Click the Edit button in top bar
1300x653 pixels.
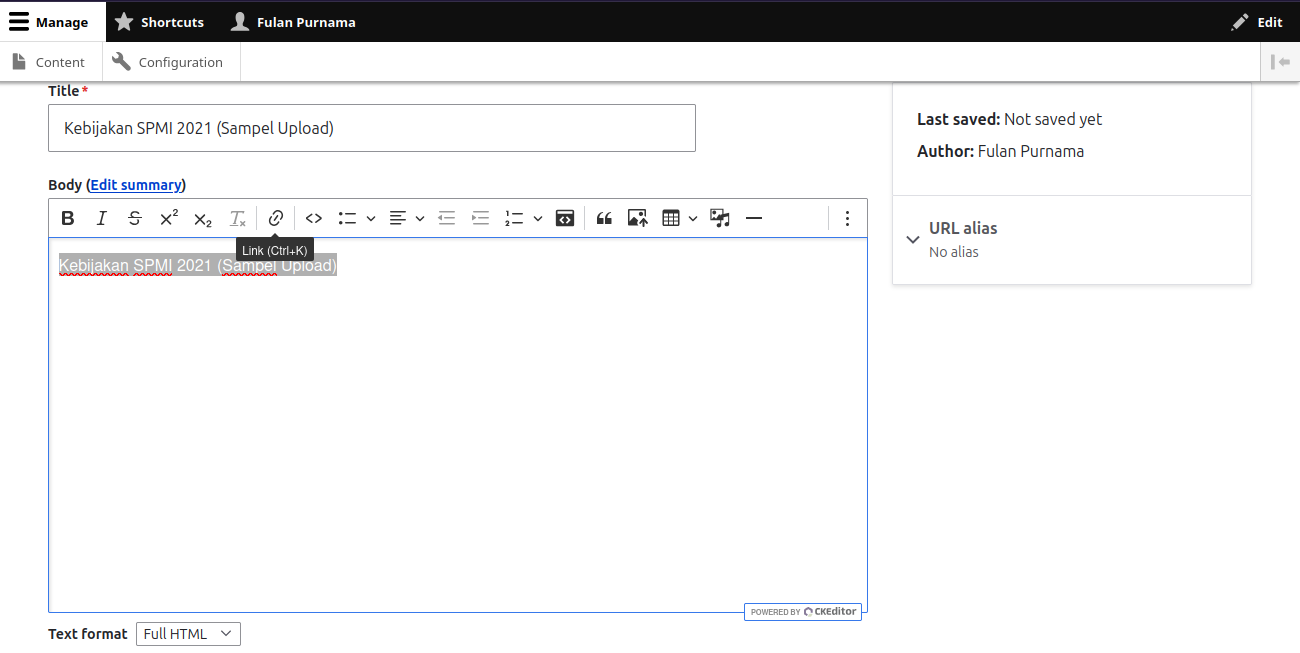[x=1257, y=22]
